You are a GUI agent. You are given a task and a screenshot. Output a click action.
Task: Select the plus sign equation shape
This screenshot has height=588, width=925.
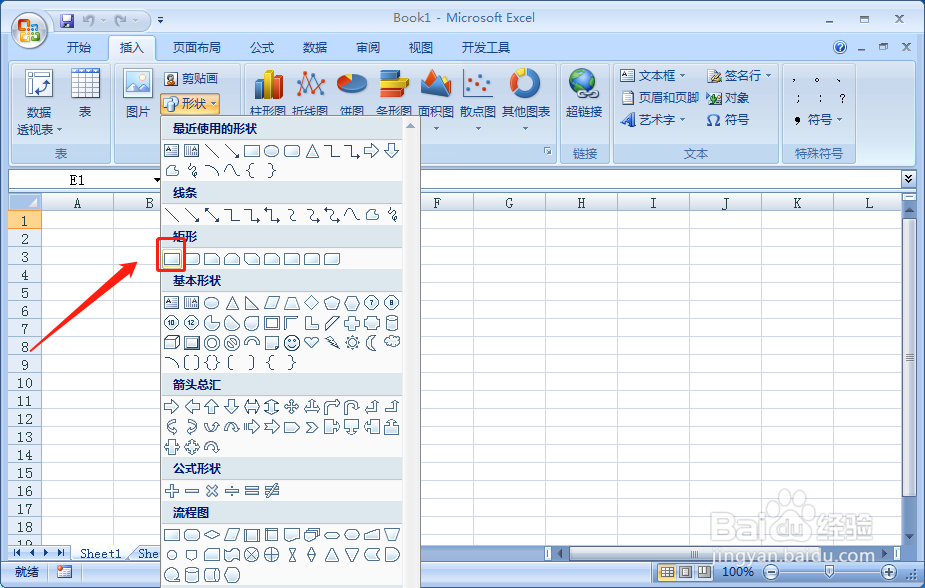[172, 490]
